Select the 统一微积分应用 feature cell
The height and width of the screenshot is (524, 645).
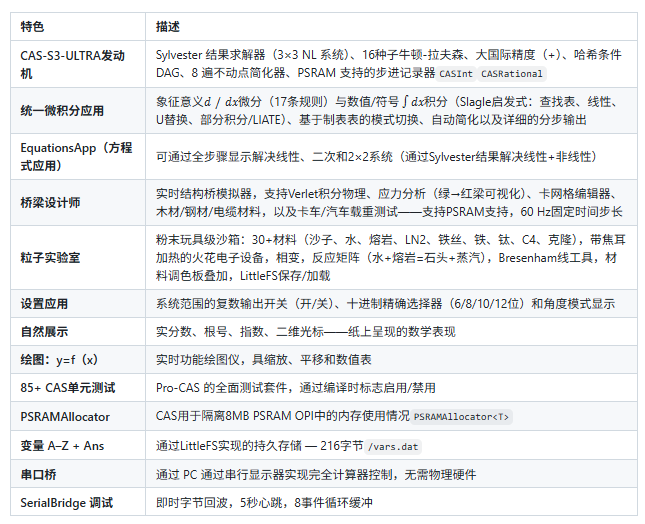point(62,110)
